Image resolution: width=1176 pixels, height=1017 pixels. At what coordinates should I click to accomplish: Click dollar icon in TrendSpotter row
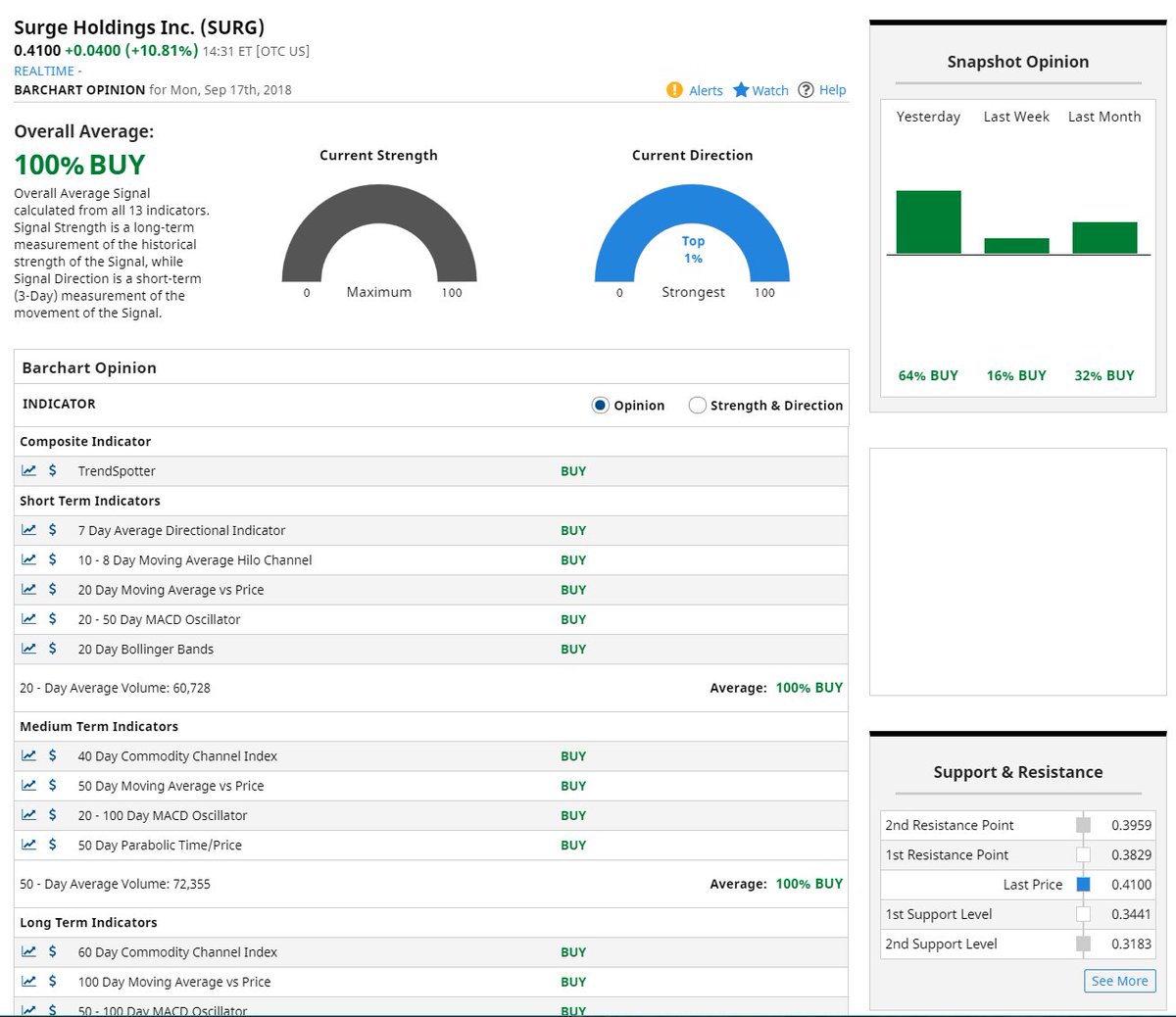click(x=53, y=470)
